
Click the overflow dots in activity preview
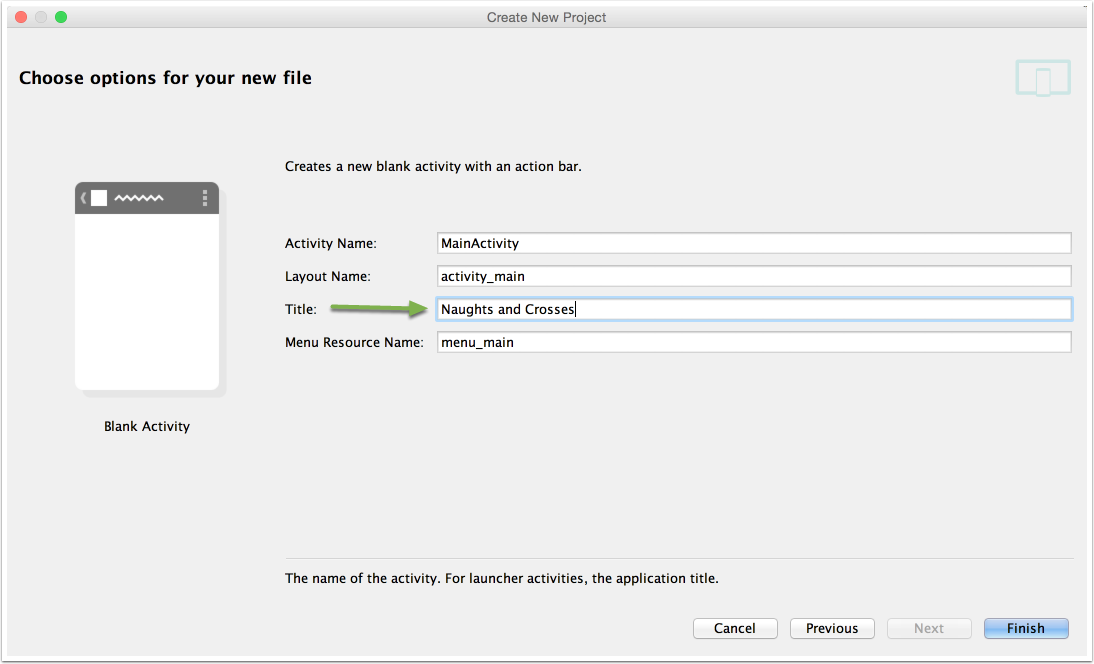[205, 198]
